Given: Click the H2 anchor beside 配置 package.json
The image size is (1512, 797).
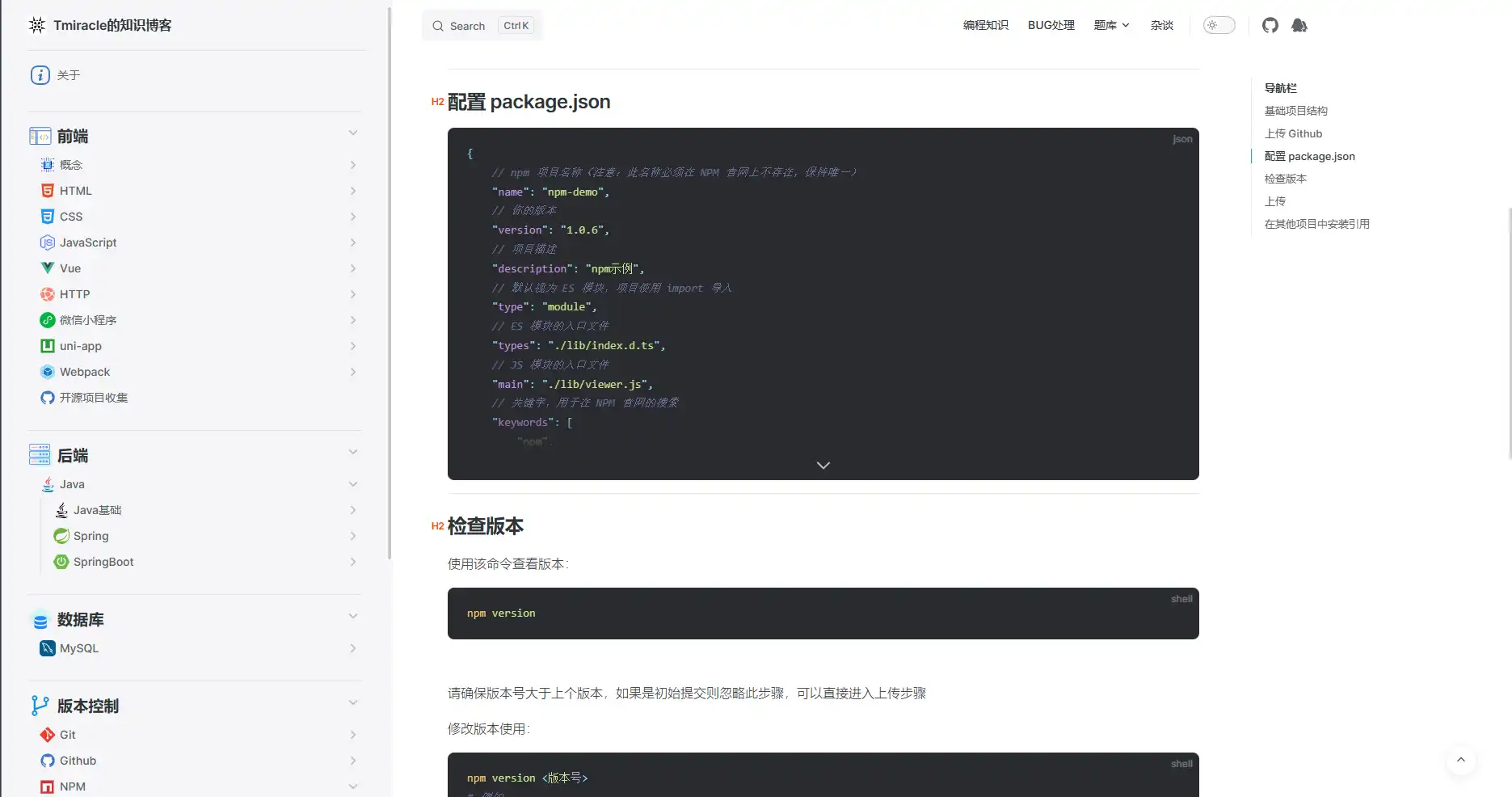Looking at the screenshot, I should tap(437, 102).
